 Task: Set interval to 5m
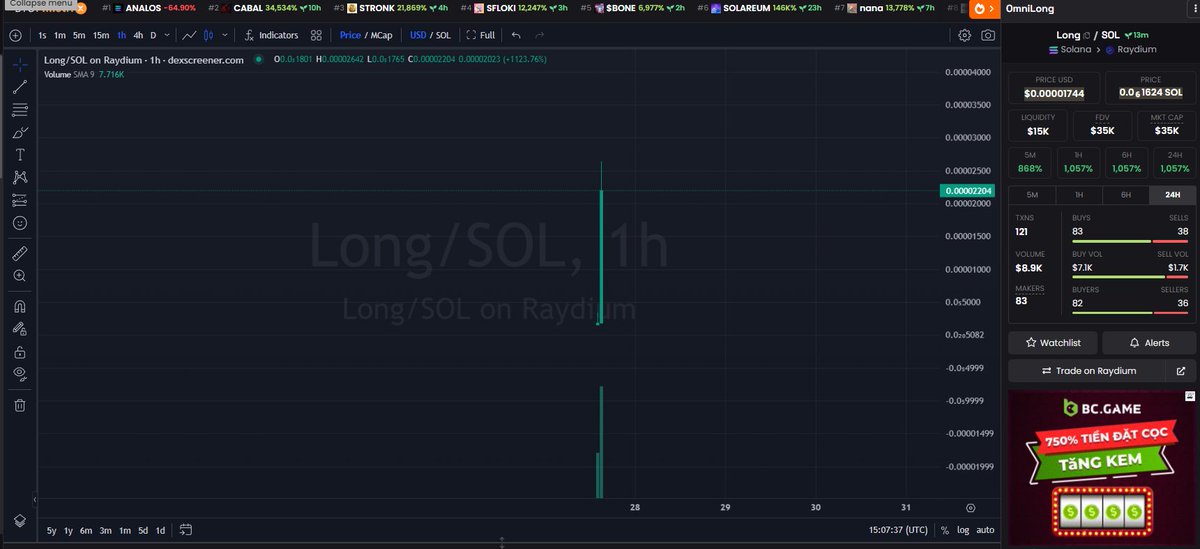(x=79, y=35)
